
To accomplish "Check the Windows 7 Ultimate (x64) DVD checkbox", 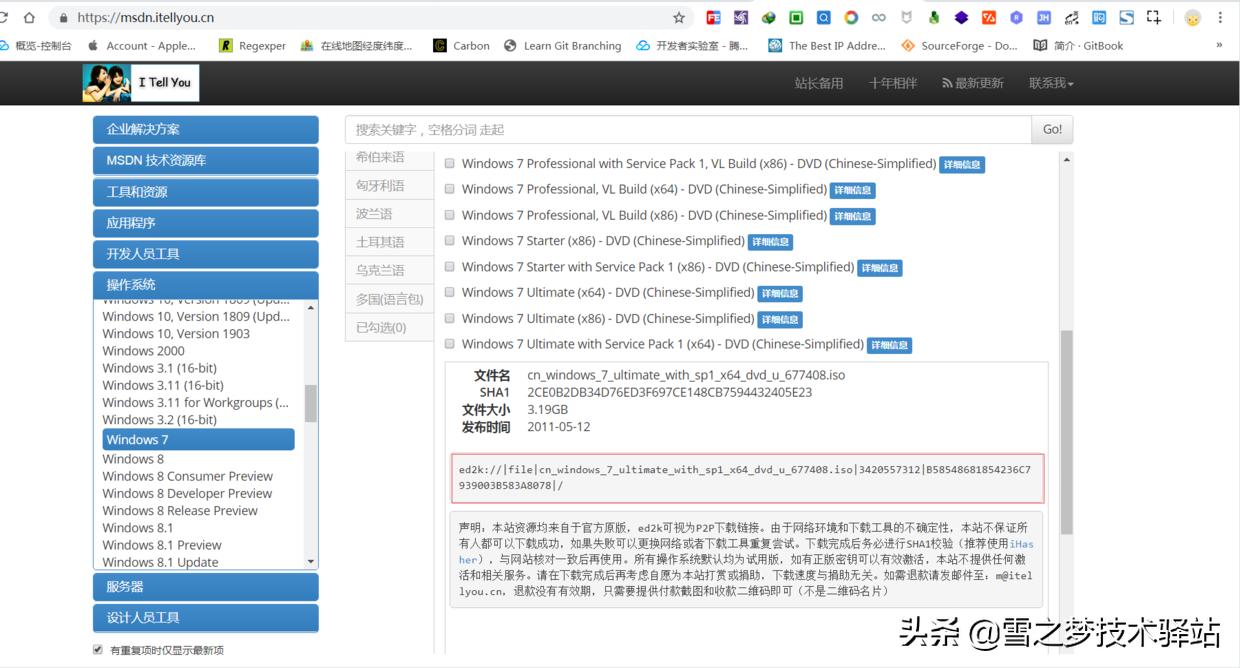I will (449, 292).
